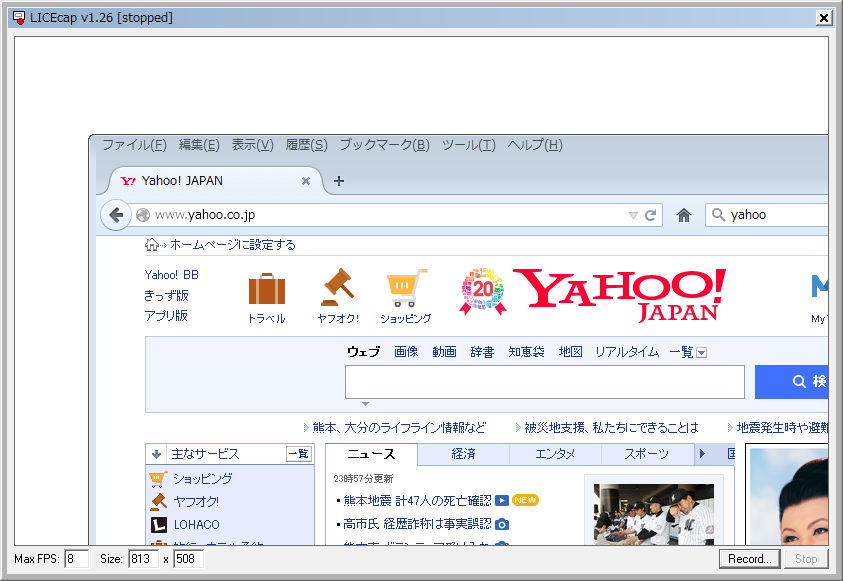Open the 編集(E) menu

(199, 145)
